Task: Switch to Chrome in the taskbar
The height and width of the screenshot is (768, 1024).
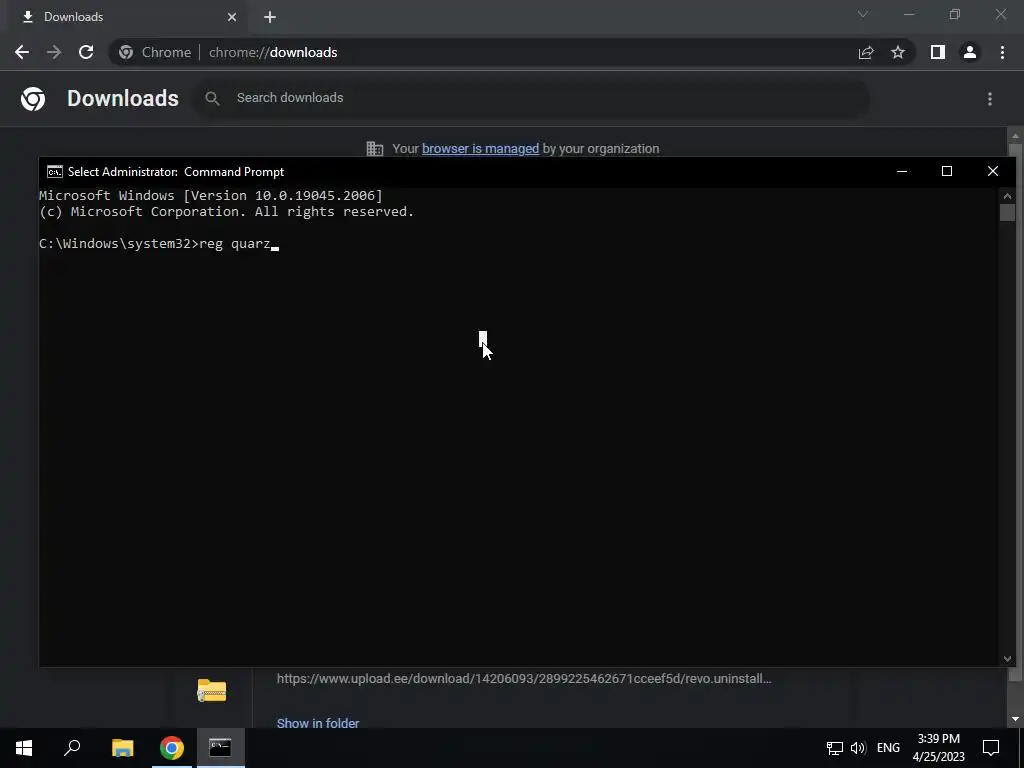Action: click(x=172, y=748)
